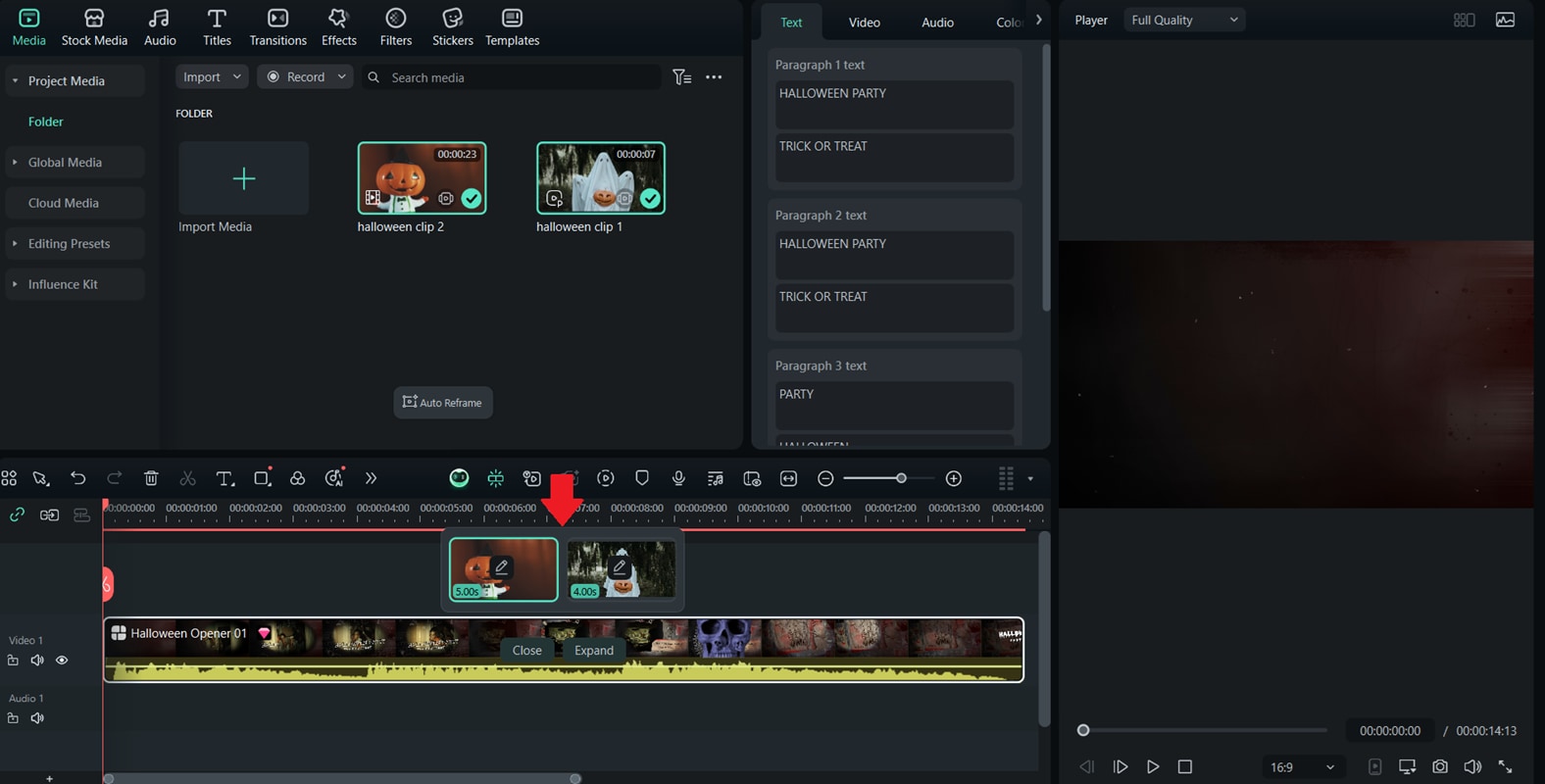Edit Paragraph 3 PARTY text field
This screenshot has width=1545, height=784.
(894, 405)
